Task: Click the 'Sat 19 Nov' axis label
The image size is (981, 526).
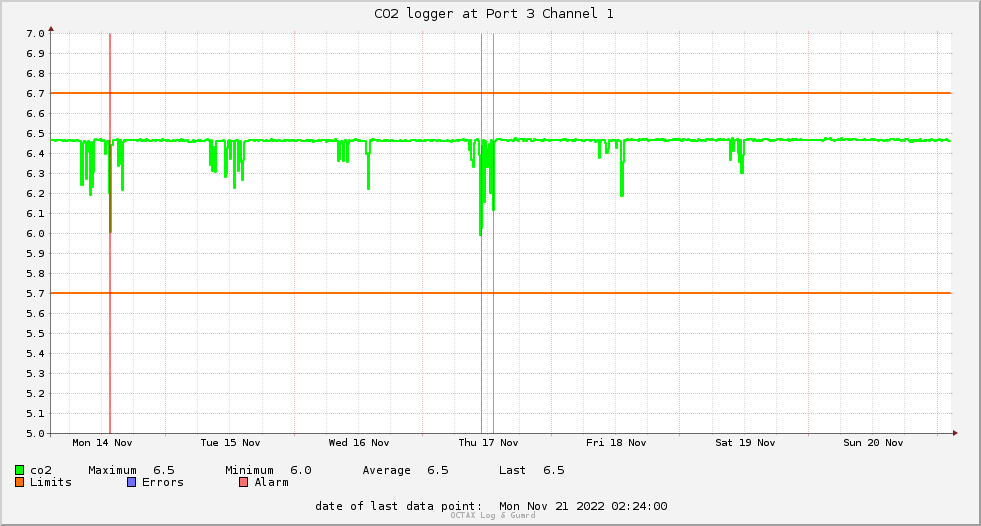Action: point(745,443)
